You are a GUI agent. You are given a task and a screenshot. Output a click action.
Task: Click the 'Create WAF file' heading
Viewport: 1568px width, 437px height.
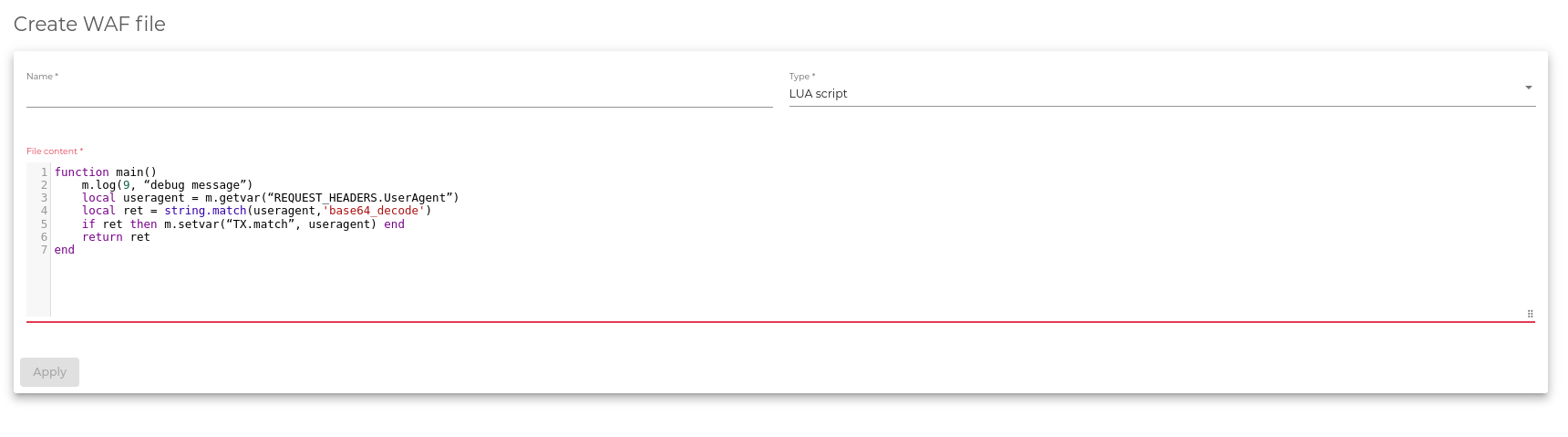[89, 24]
